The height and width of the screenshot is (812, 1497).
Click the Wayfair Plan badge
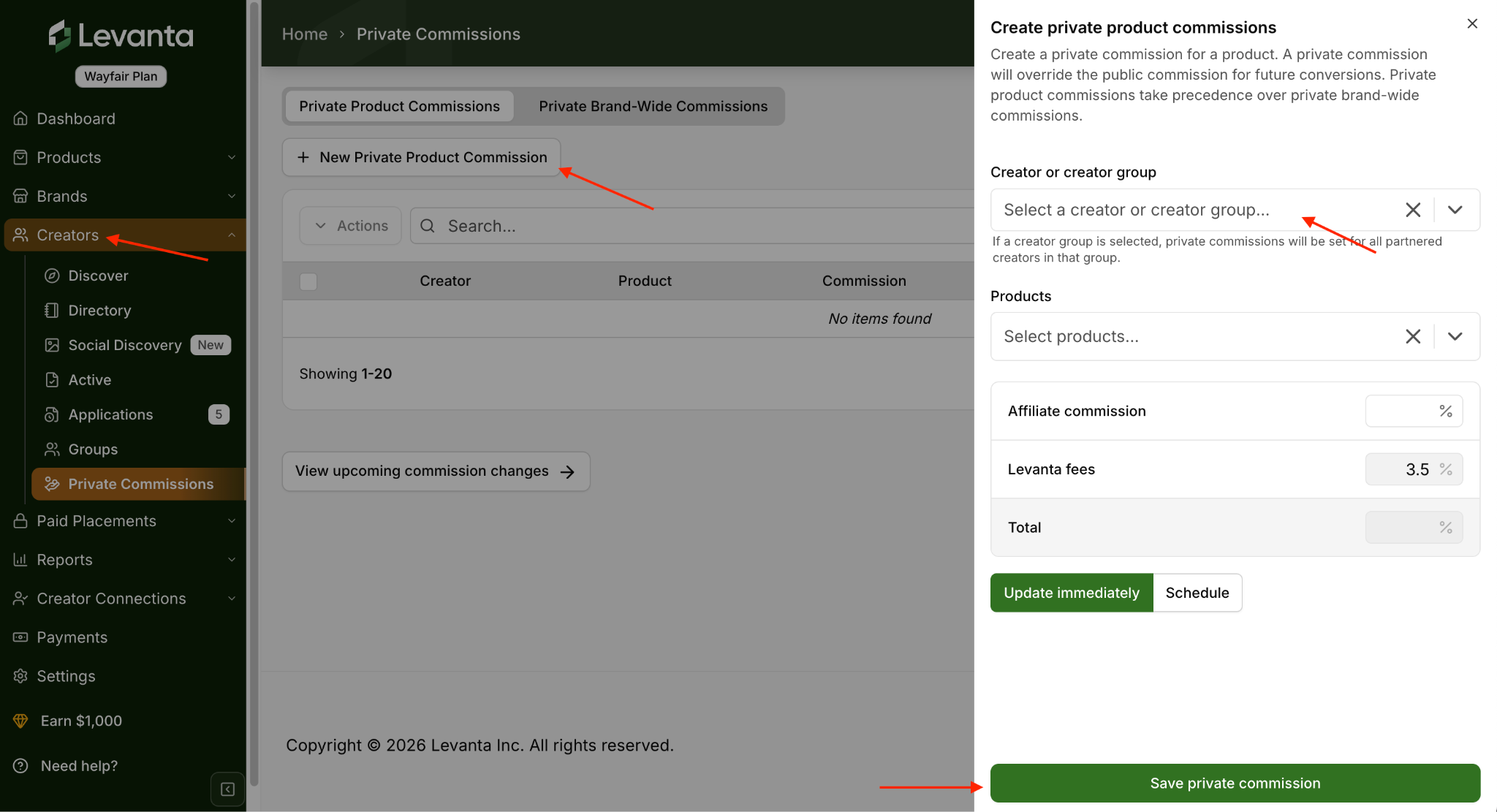click(121, 76)
